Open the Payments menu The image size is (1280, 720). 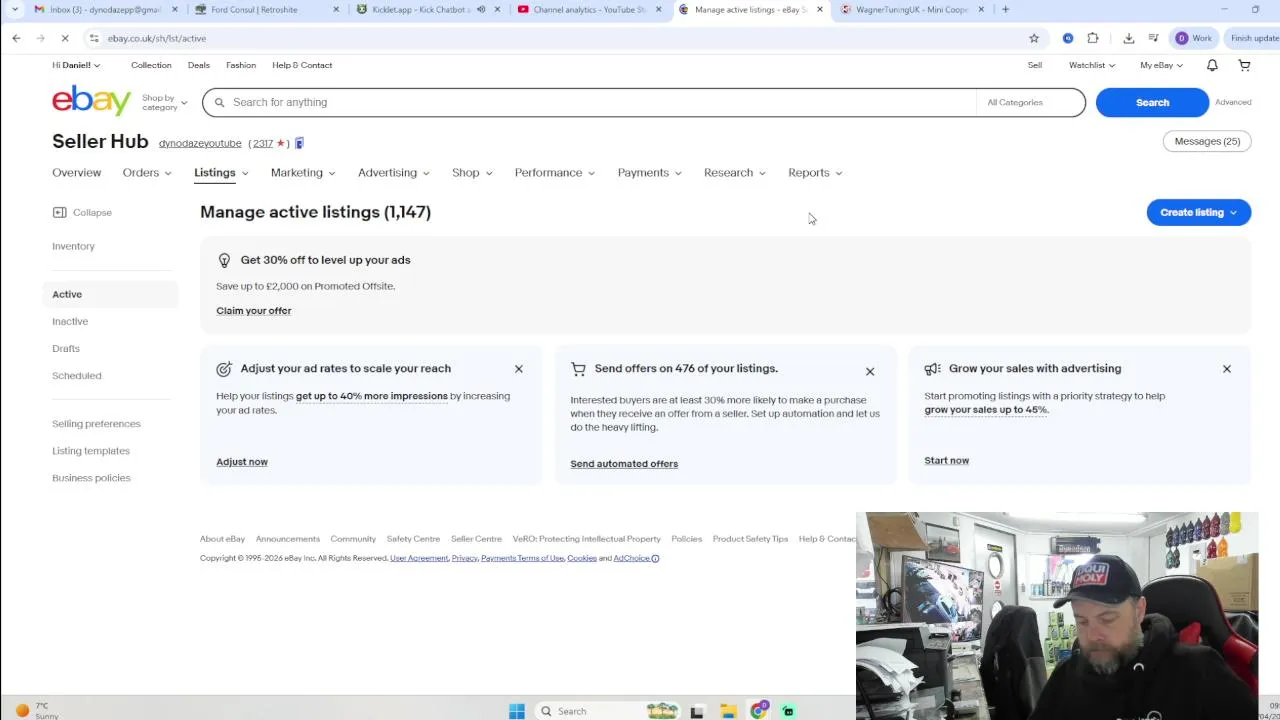coord(650,173)
